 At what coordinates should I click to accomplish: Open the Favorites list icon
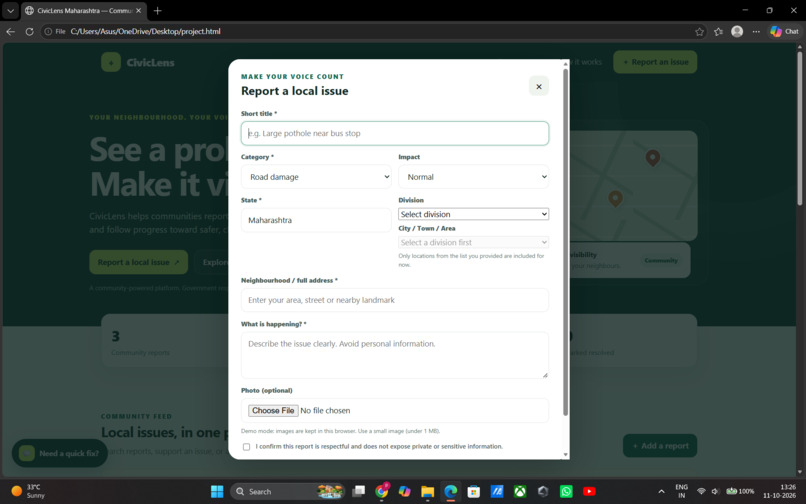click(719, 32)
